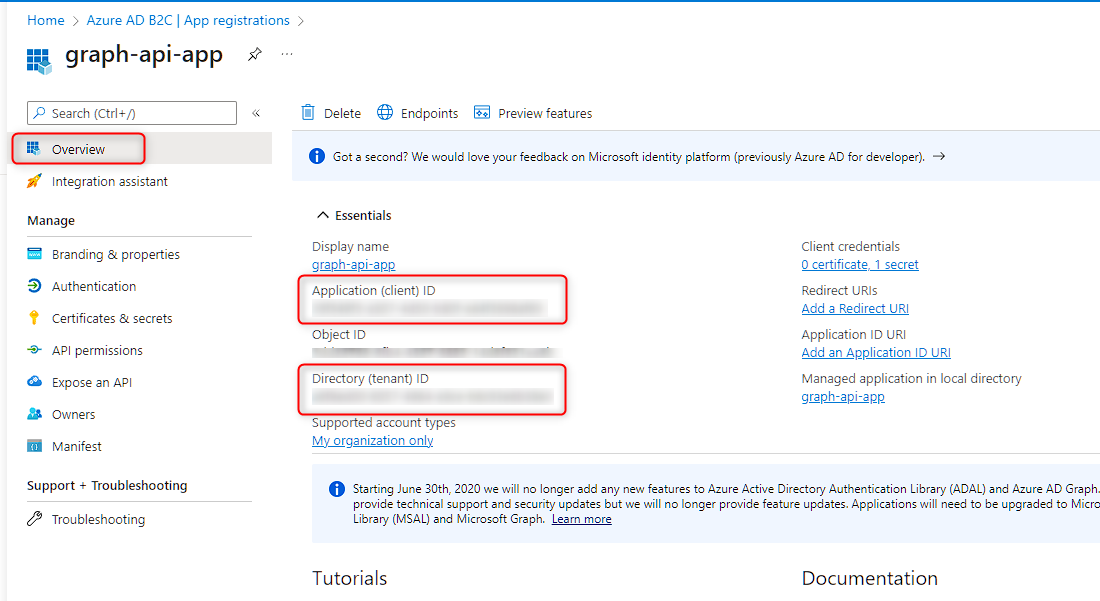This screenshot has height=601, width=1100.
Task: Click the Integration assistant rocket icon
Action: tap(34, 181)
